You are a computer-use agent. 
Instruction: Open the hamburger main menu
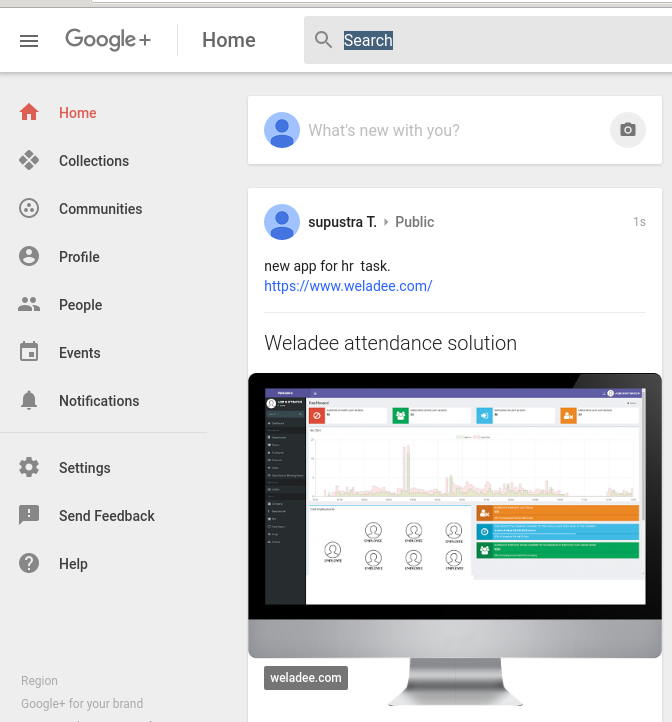29,41
